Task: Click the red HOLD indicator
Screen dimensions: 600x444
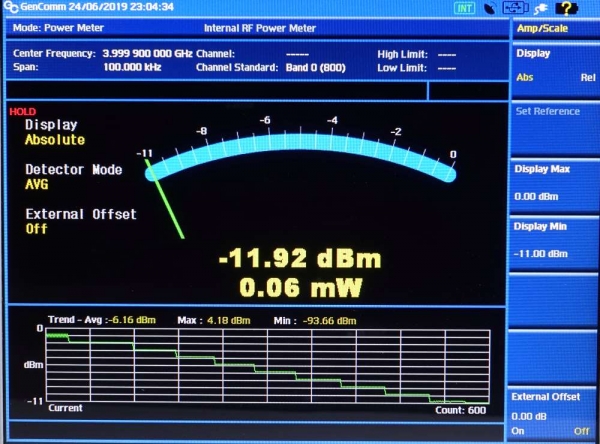Action: 22,112
